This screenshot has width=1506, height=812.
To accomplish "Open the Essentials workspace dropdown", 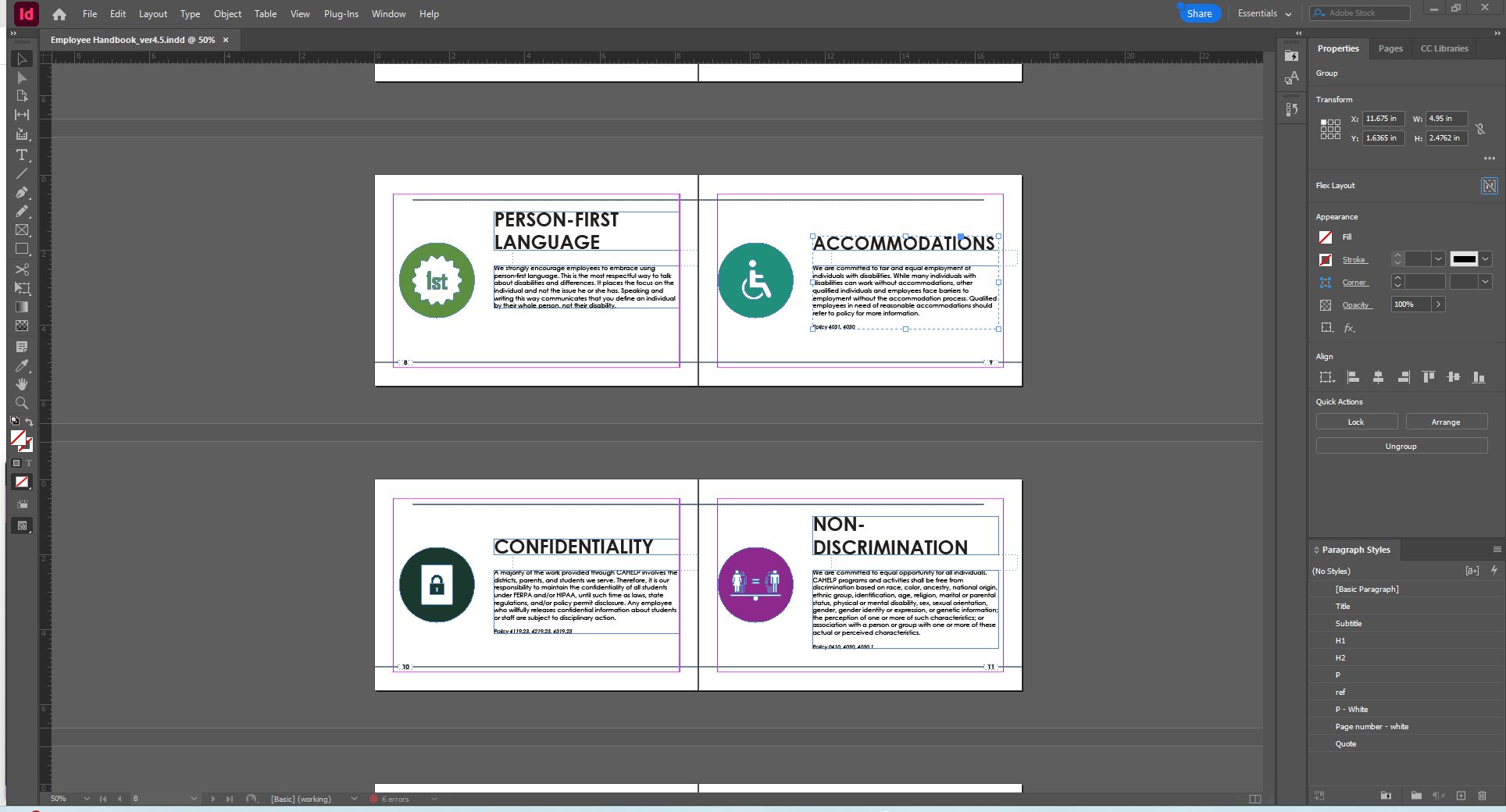I will click(1264, 13).
